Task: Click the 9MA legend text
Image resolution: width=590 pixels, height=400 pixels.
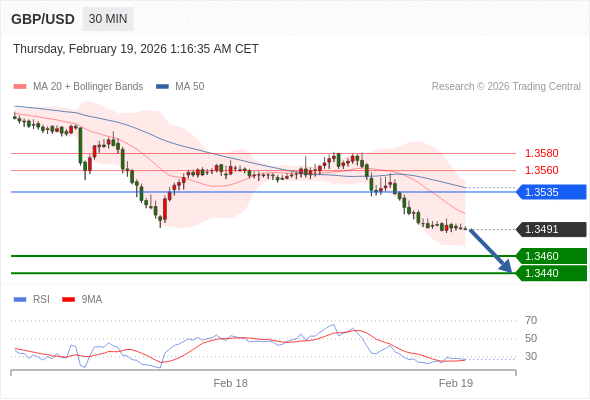Action: coord(92,300)
